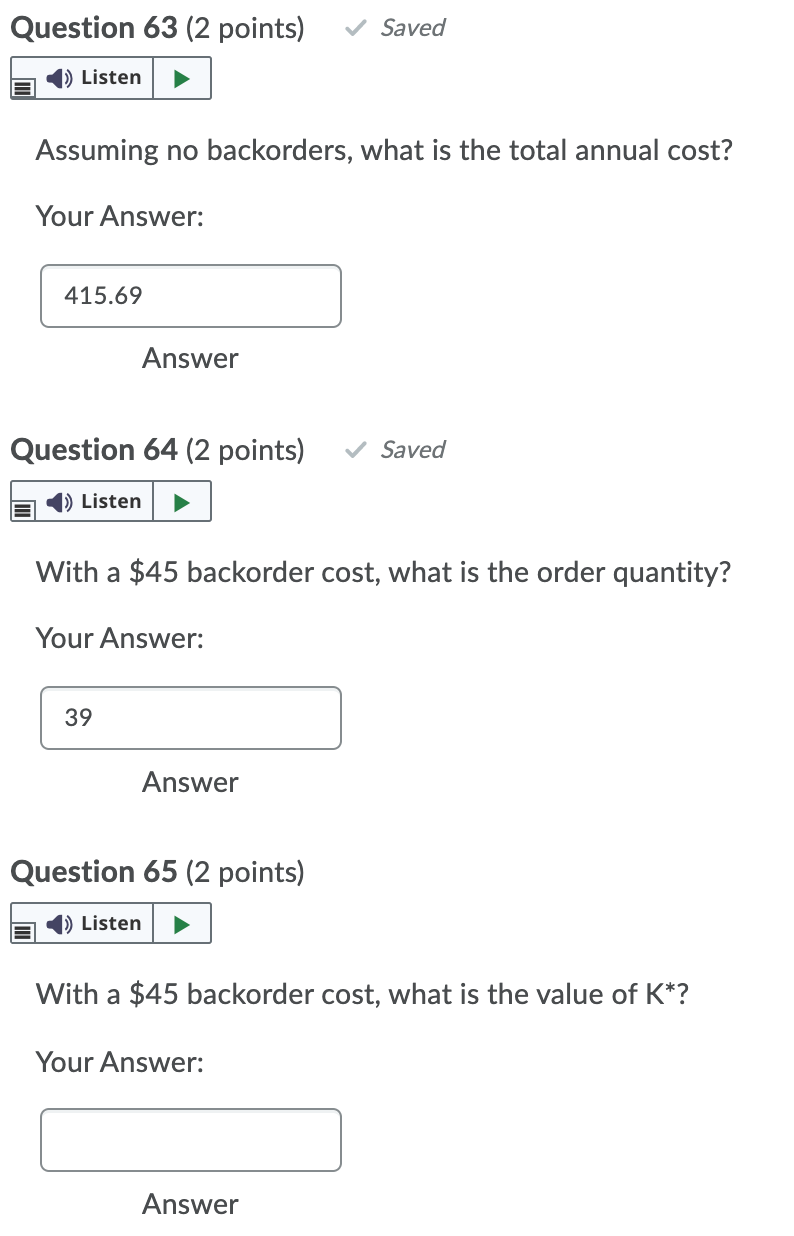Select the text reader icon beside Question 65 Listen

(x=24, y=934)
